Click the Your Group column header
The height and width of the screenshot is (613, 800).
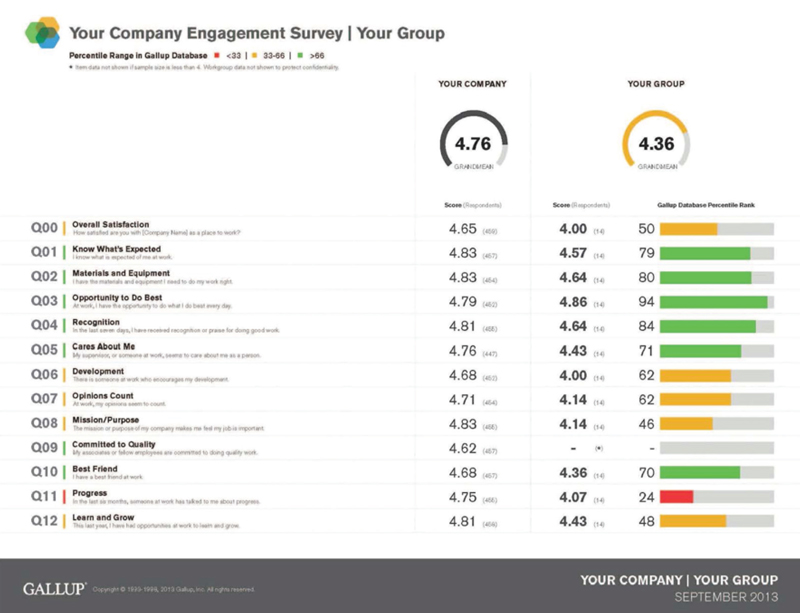(656, 84)
